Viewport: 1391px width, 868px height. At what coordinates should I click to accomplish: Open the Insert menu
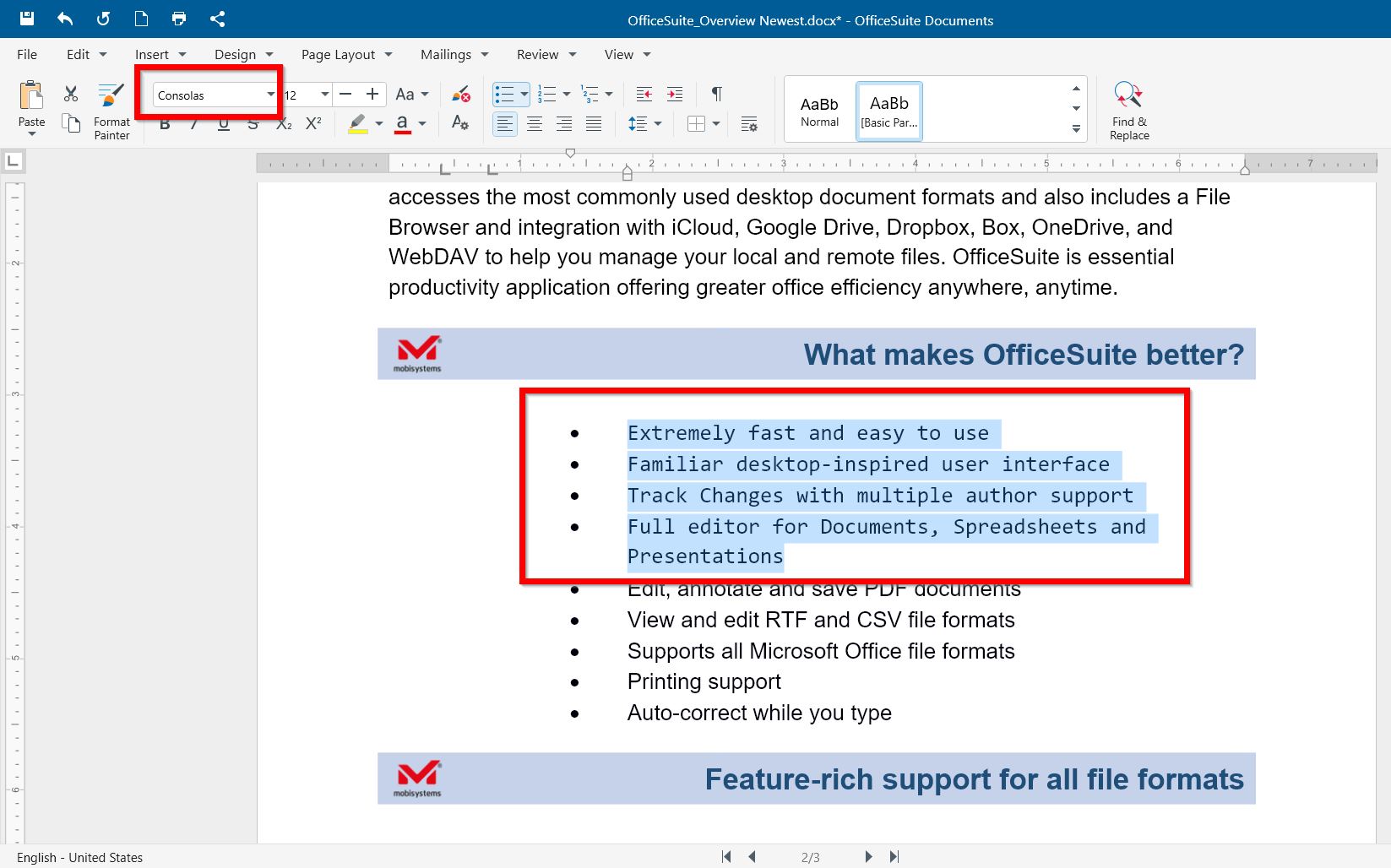[160, 54]
